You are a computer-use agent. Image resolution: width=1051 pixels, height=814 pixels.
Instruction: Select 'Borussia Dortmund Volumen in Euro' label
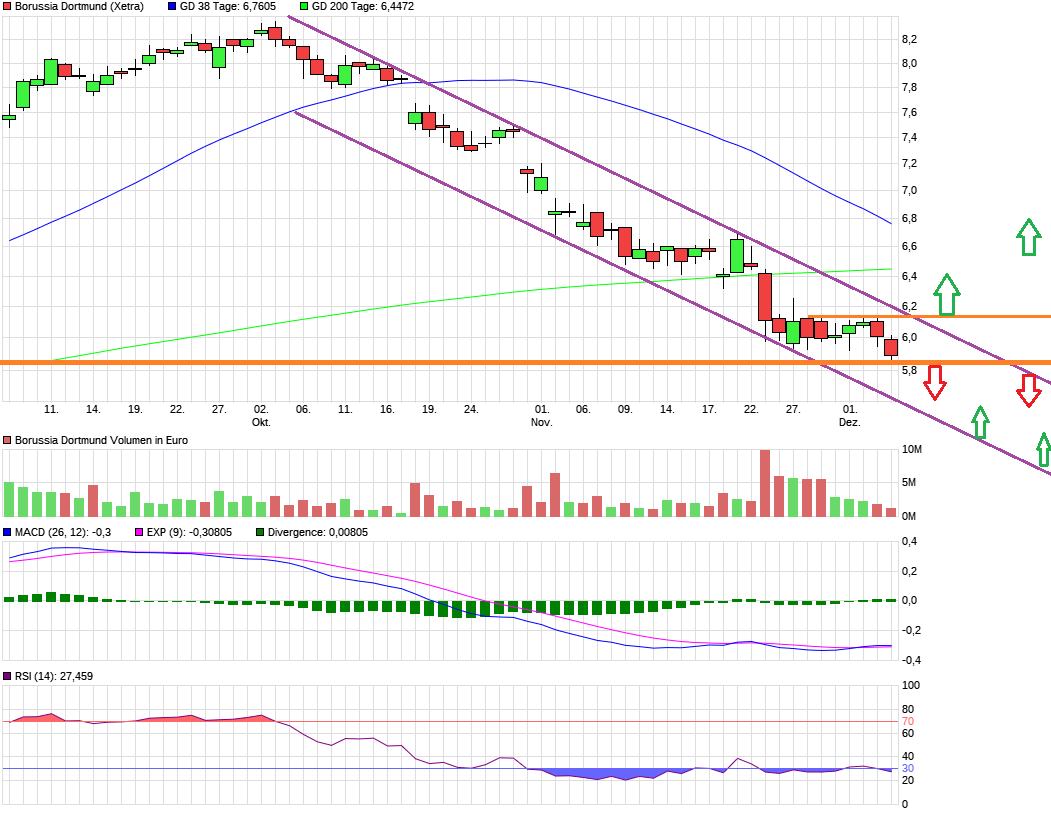pos(101,441)
